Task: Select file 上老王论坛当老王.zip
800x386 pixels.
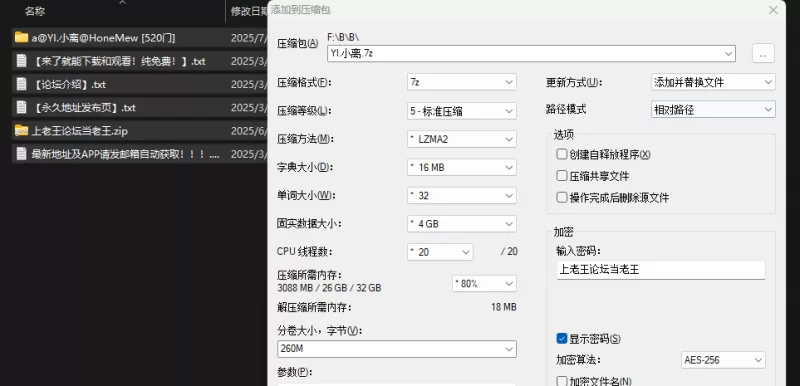Action: 140,131
